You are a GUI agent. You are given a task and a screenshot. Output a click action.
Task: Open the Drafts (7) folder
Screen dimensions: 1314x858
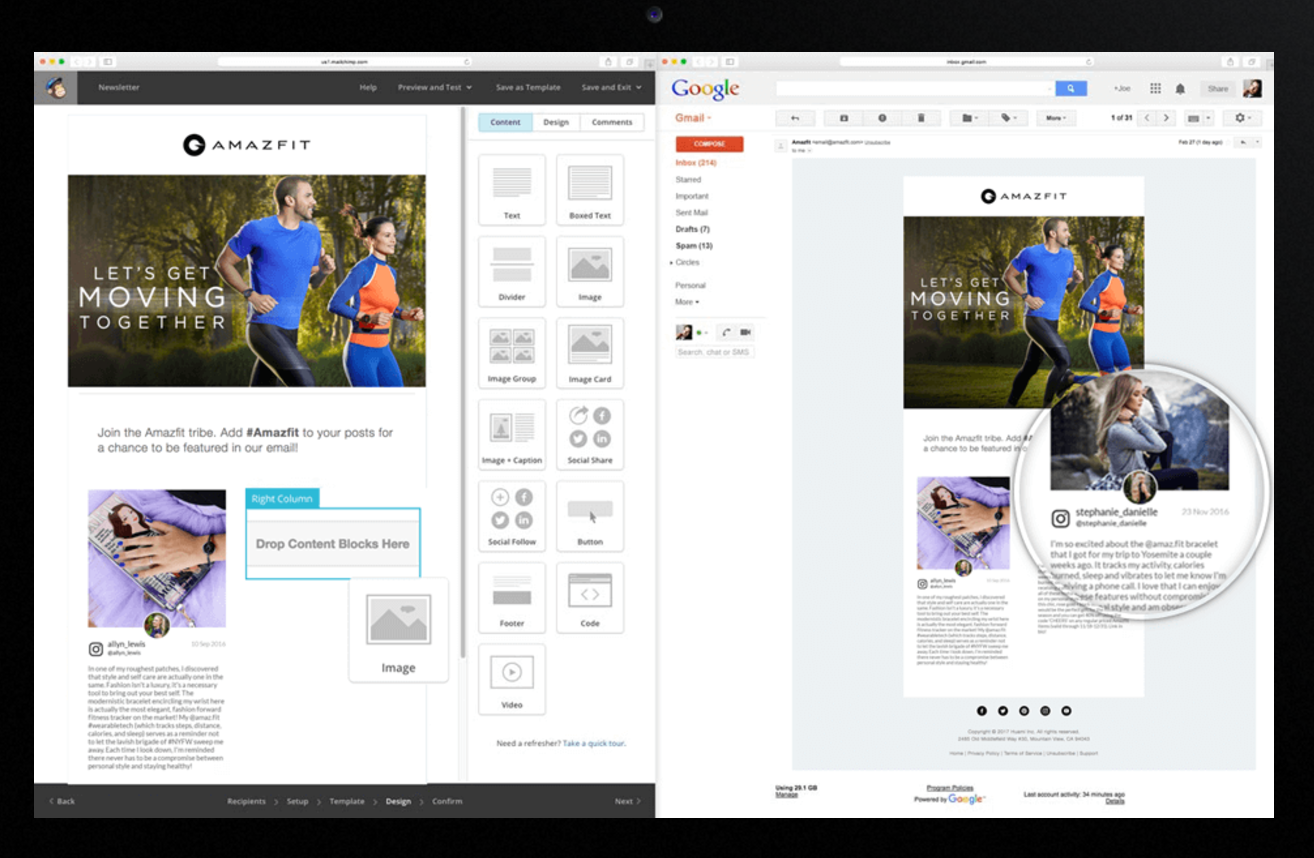click(692, 229)
